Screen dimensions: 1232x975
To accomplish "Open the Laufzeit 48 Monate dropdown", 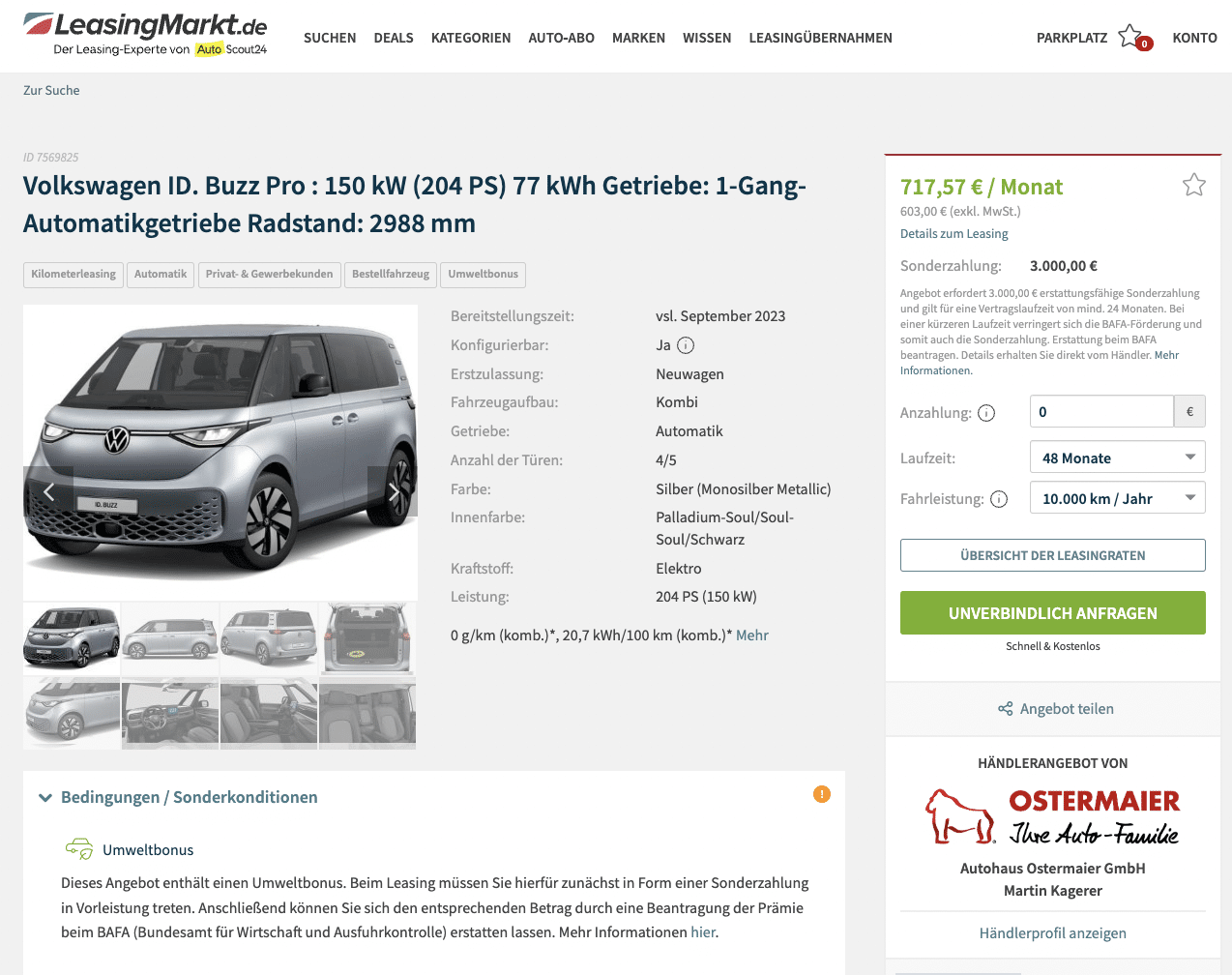I will coord(1118,458).
